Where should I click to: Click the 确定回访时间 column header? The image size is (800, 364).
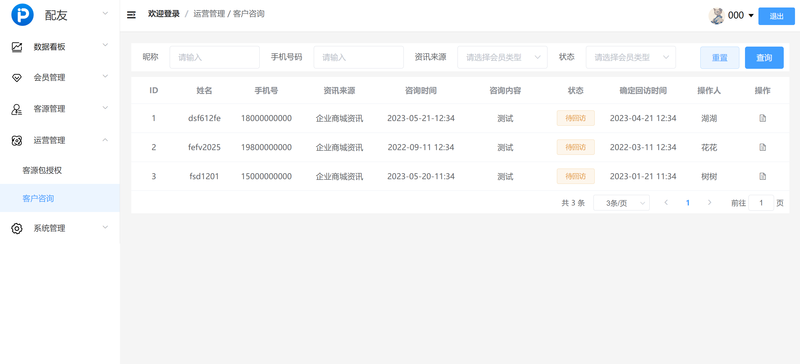643,91
